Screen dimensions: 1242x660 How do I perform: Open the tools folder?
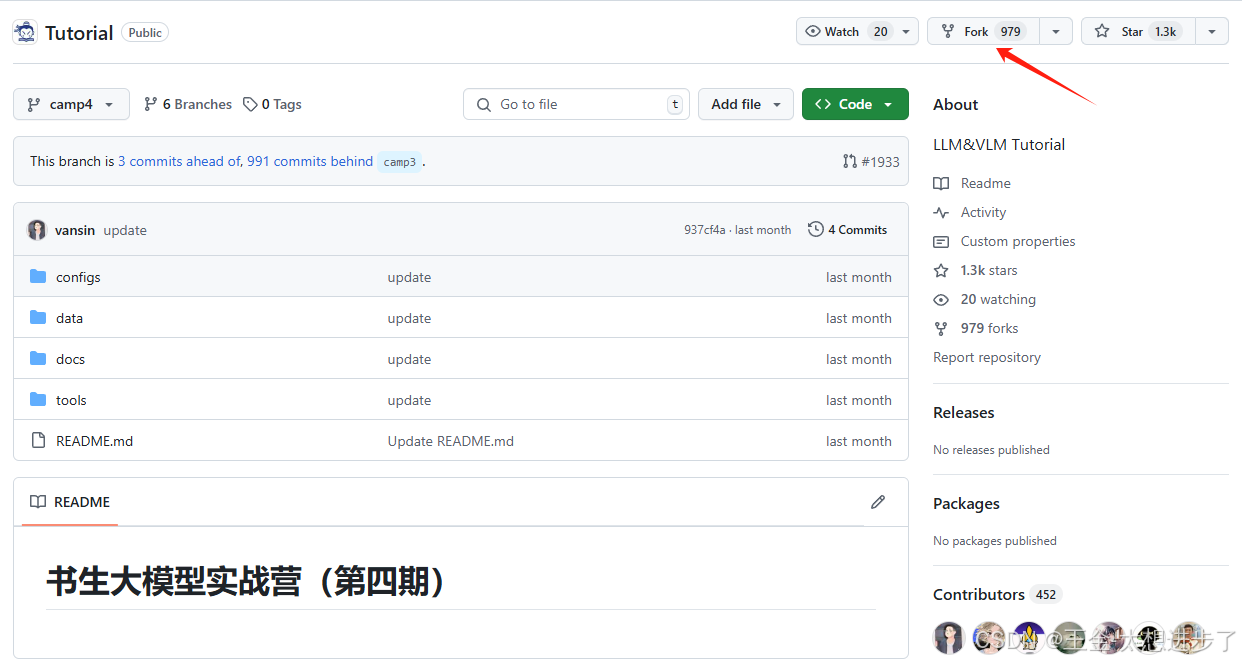point(71,400)
